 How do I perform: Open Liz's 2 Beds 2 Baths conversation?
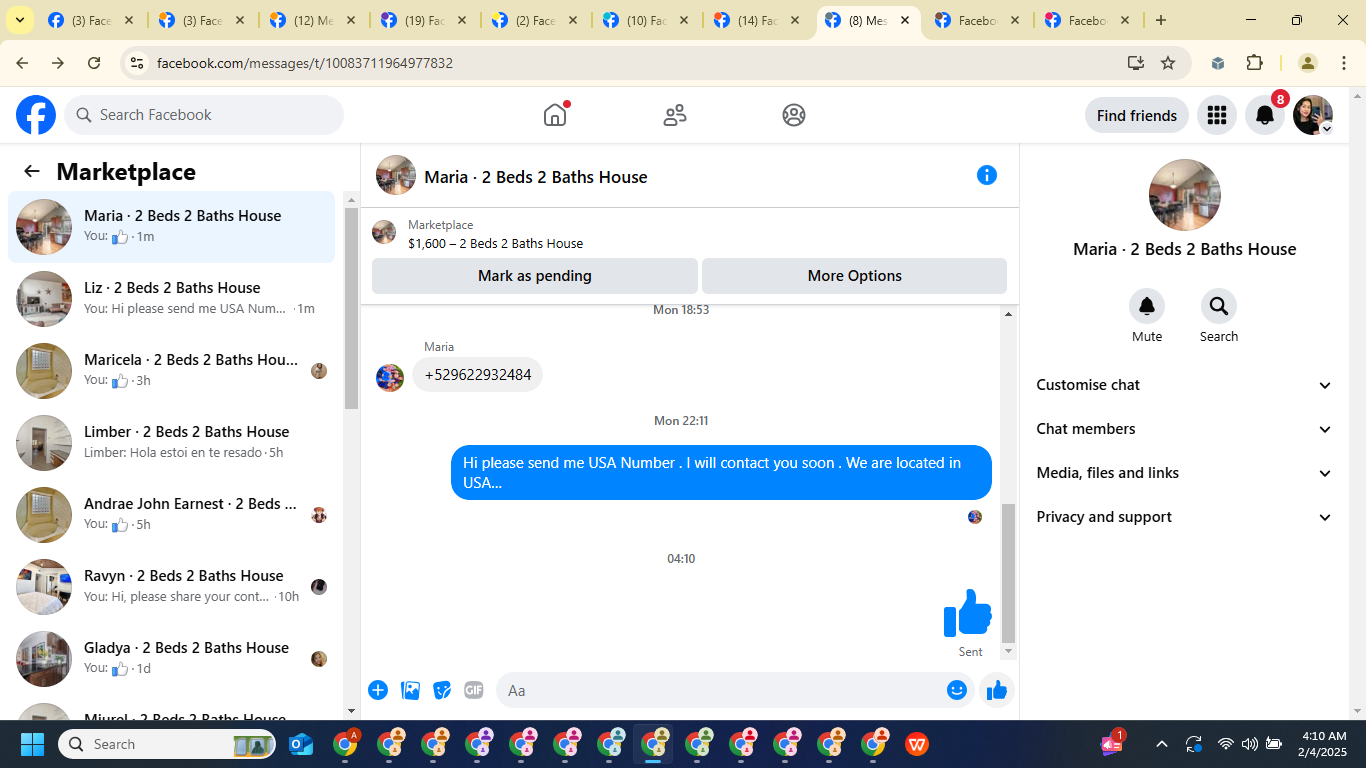pos(172,299)
